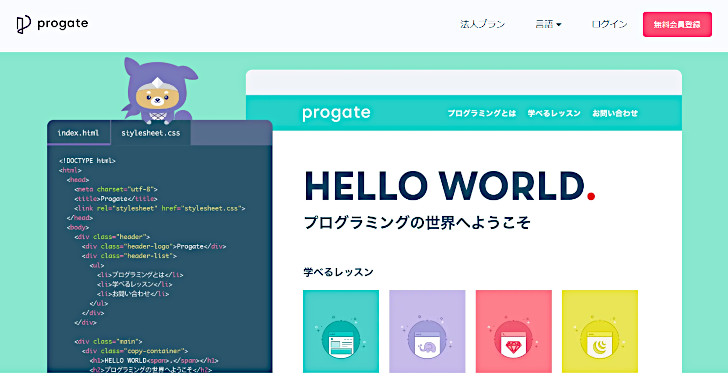Click the div class="header-logo" code line
This screenshot has width=728, height=389.
click(154, 246)
